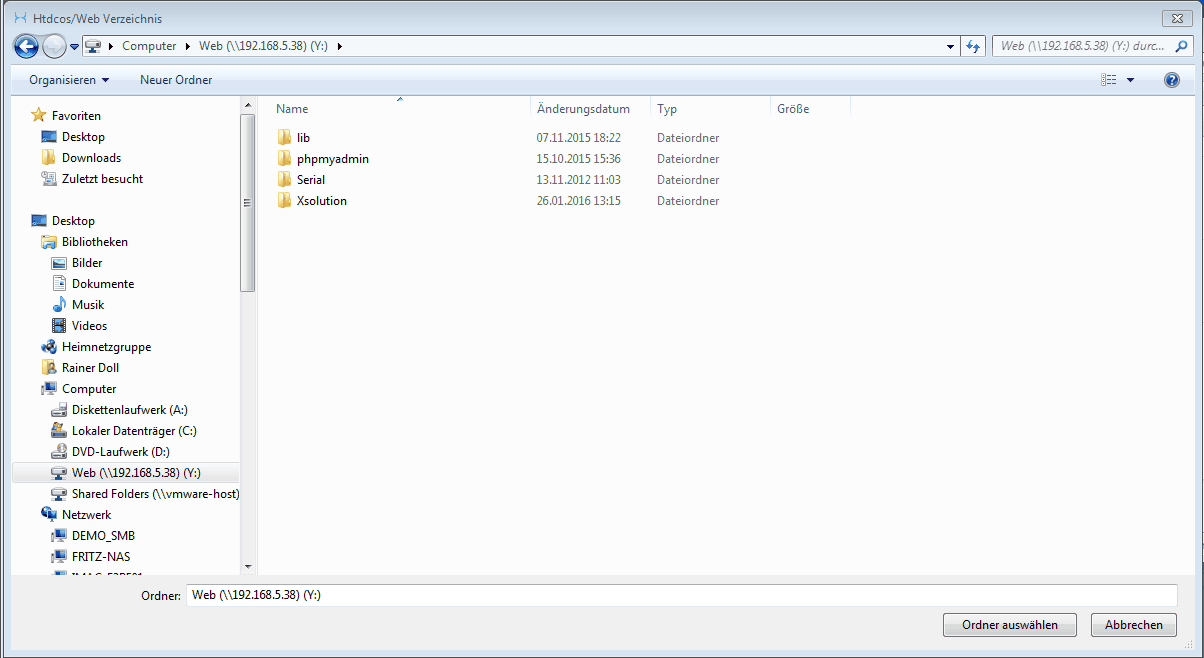
Task: Click the Abbrechen button
Action: pyautogui.click(x=1133, y=625)
